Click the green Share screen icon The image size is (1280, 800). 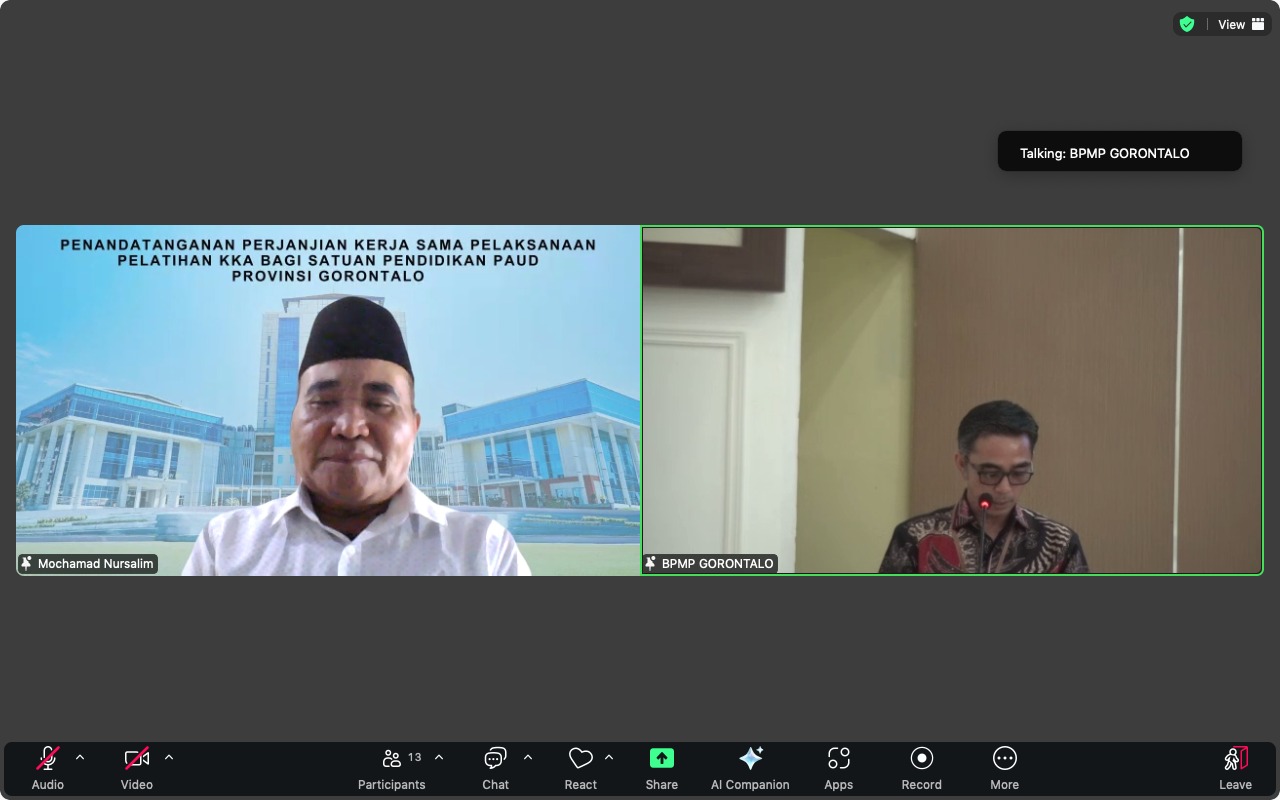662,758
